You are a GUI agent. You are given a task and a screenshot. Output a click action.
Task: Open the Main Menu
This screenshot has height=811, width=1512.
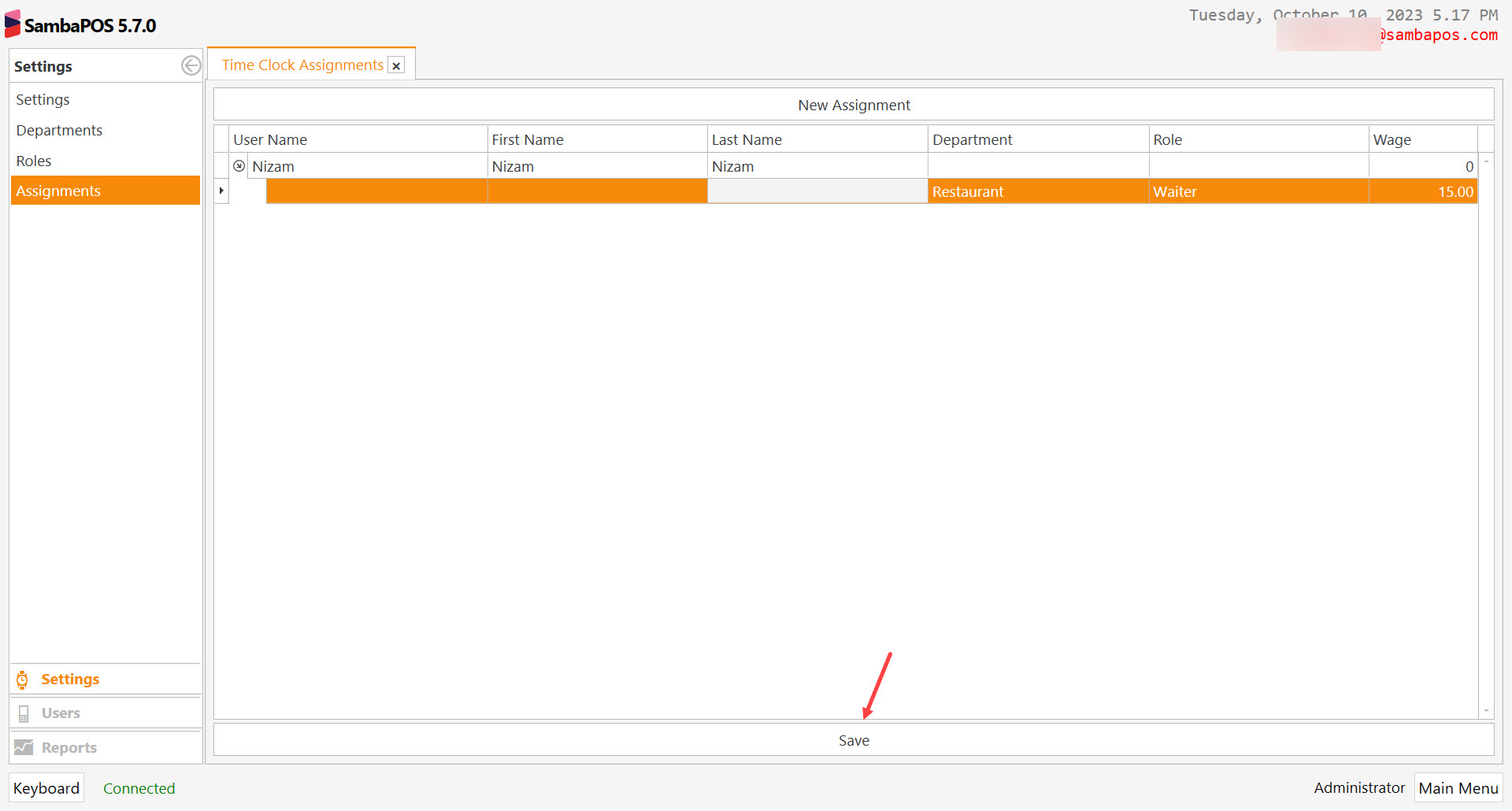coord(1458,787)
